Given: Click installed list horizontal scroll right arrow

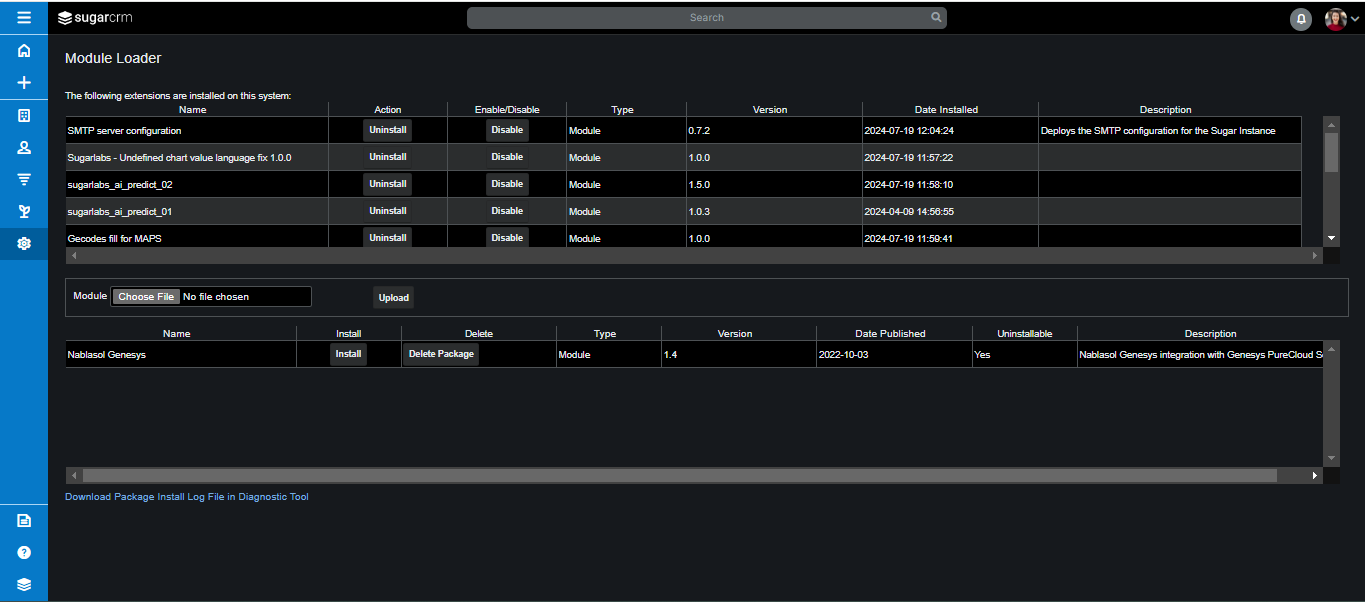Looking at the screenshot, I should point(1315,256).
